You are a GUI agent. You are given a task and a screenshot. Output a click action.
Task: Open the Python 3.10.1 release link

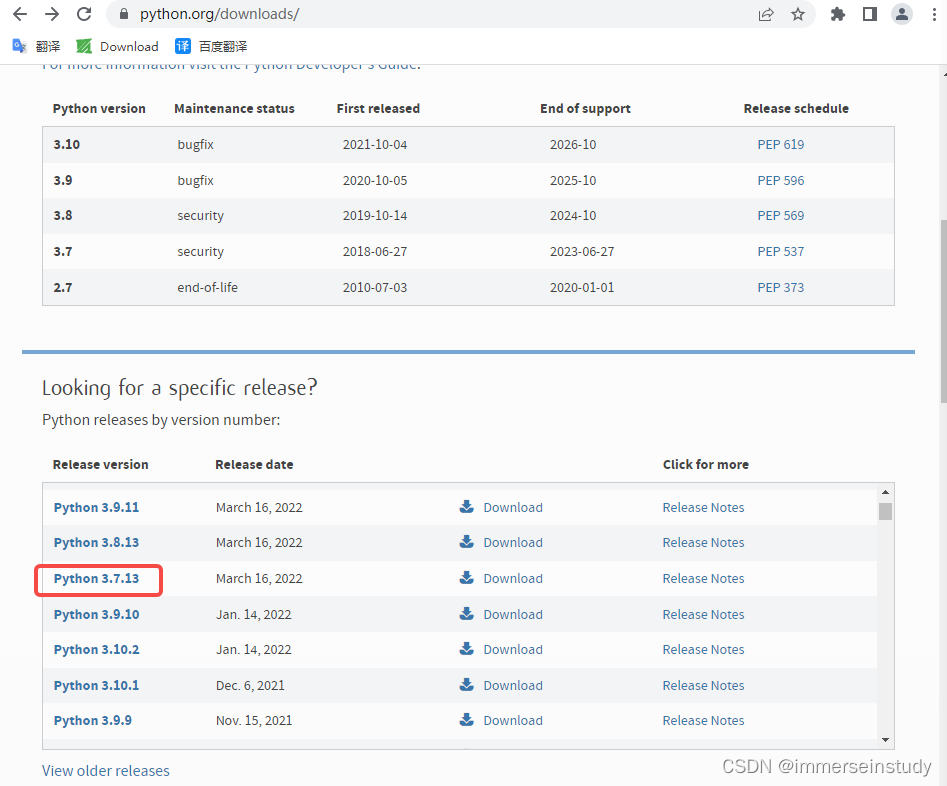tap(96, 686)
